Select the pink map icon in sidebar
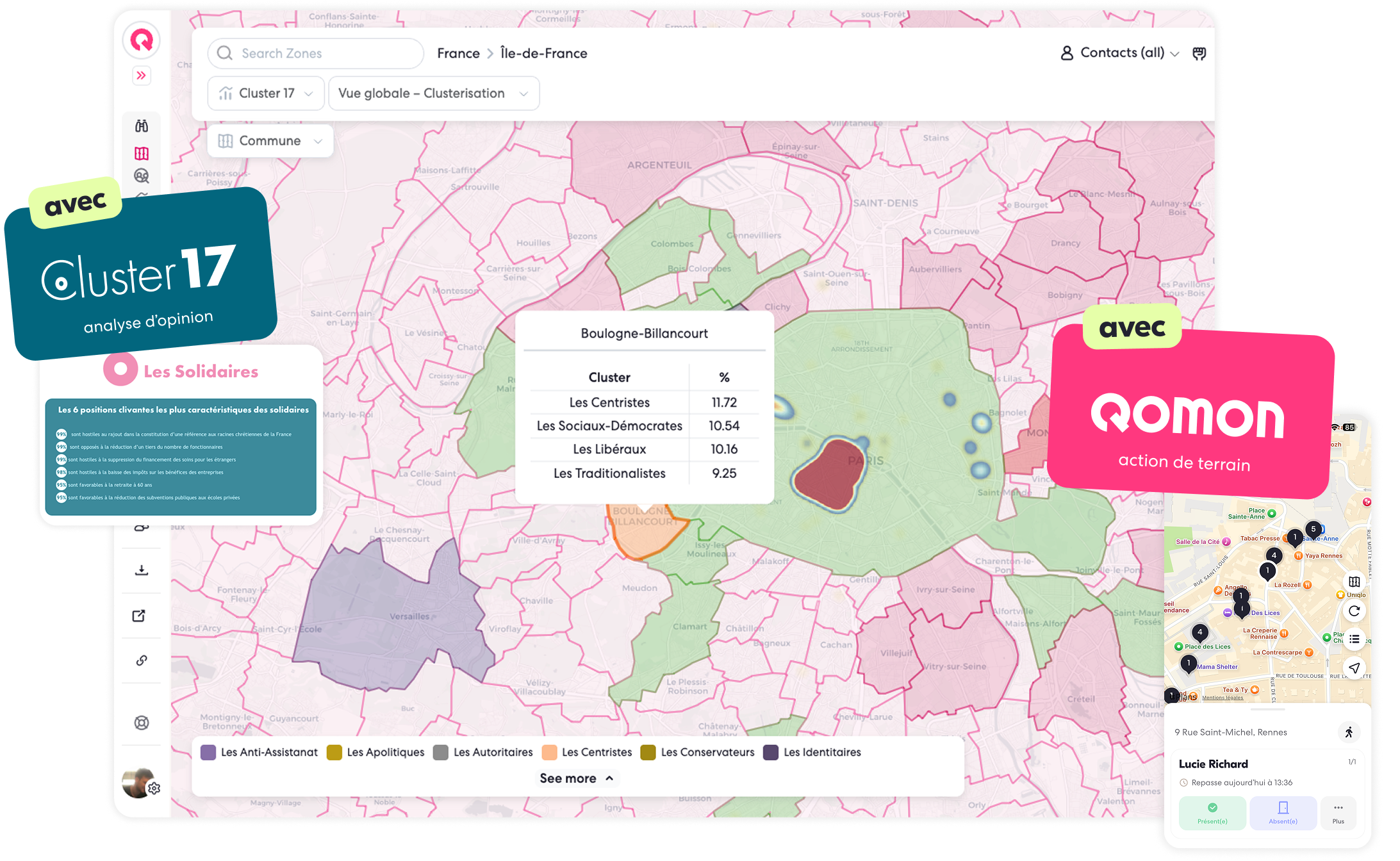This screenshot has width=1400, height=861. (x=141, y=153)
